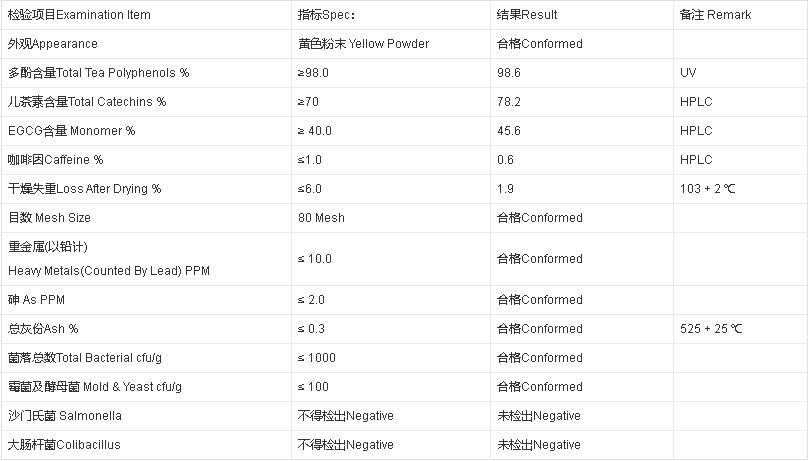Click the UV remark cell

pyautogui.click(x=688, y=73)
